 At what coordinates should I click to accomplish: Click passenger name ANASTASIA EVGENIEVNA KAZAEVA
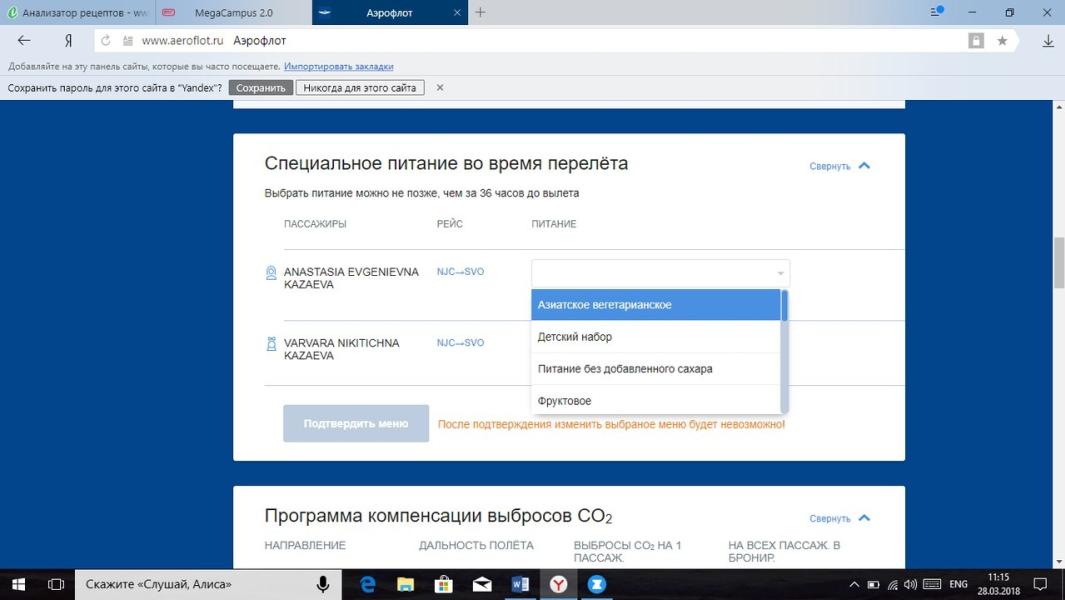(351, 278)
